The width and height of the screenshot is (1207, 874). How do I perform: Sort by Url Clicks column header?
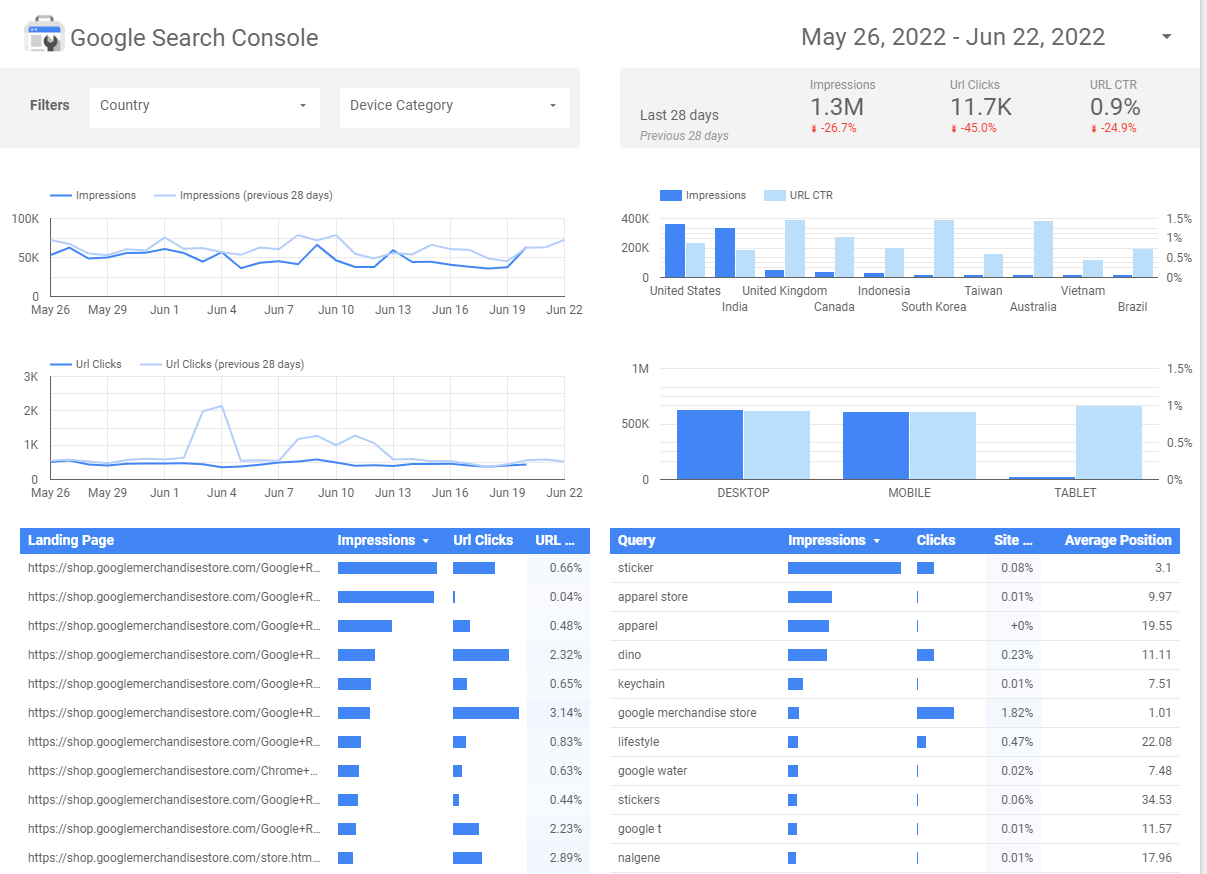pos(483,540)
